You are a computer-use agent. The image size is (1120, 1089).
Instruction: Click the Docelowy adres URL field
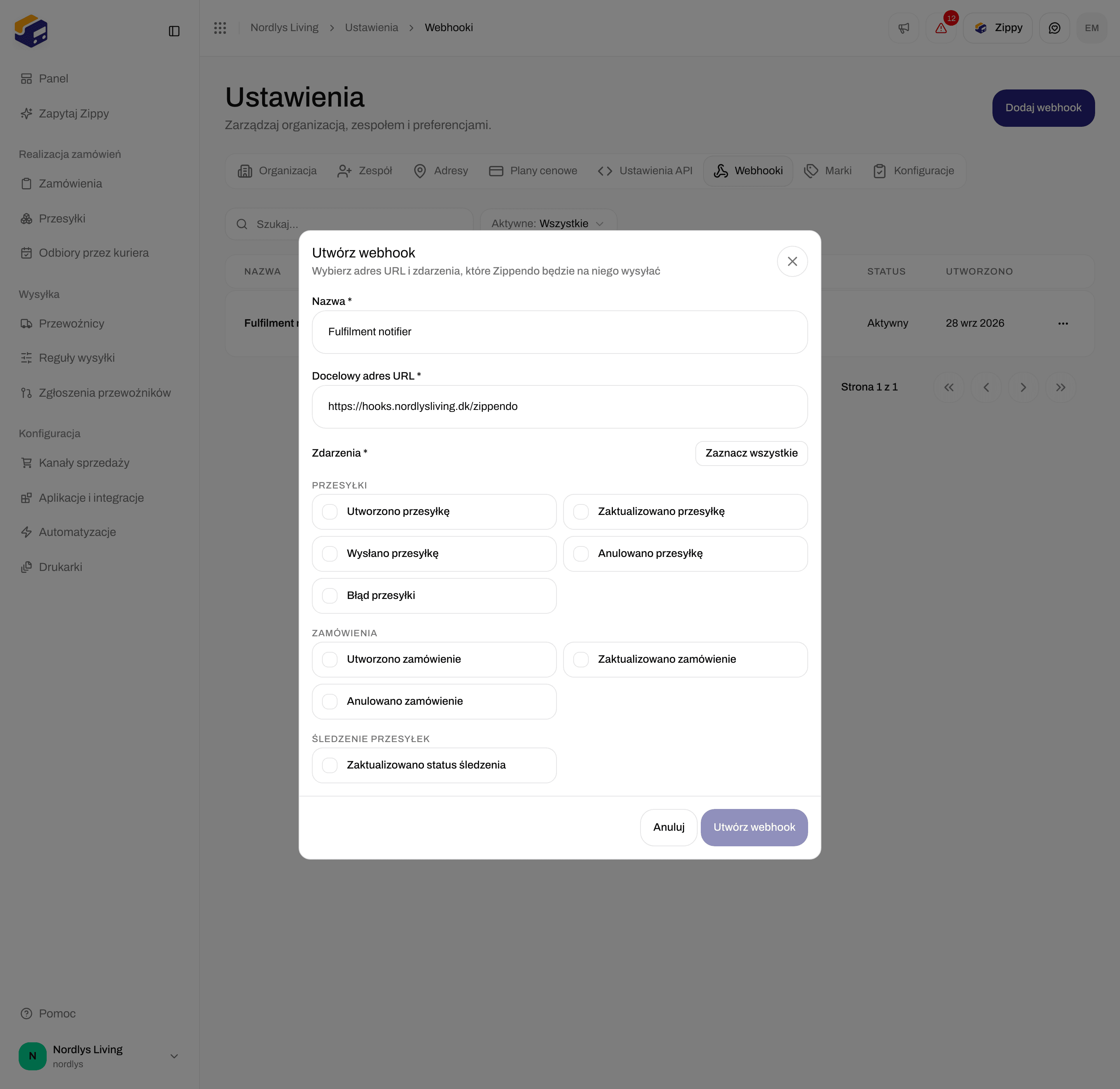pos(560,407)
